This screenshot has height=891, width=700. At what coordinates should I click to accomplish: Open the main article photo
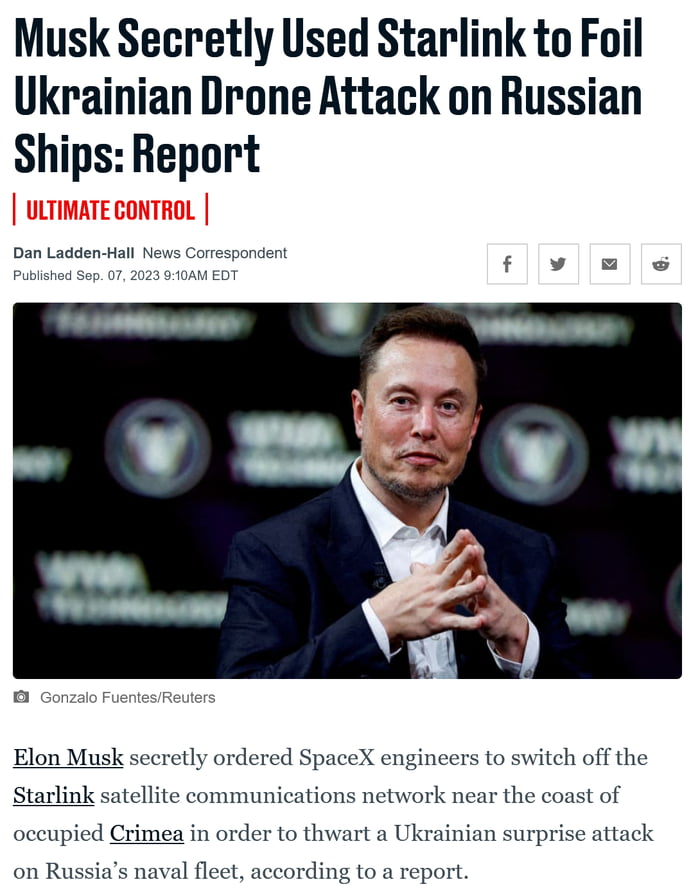347,490
